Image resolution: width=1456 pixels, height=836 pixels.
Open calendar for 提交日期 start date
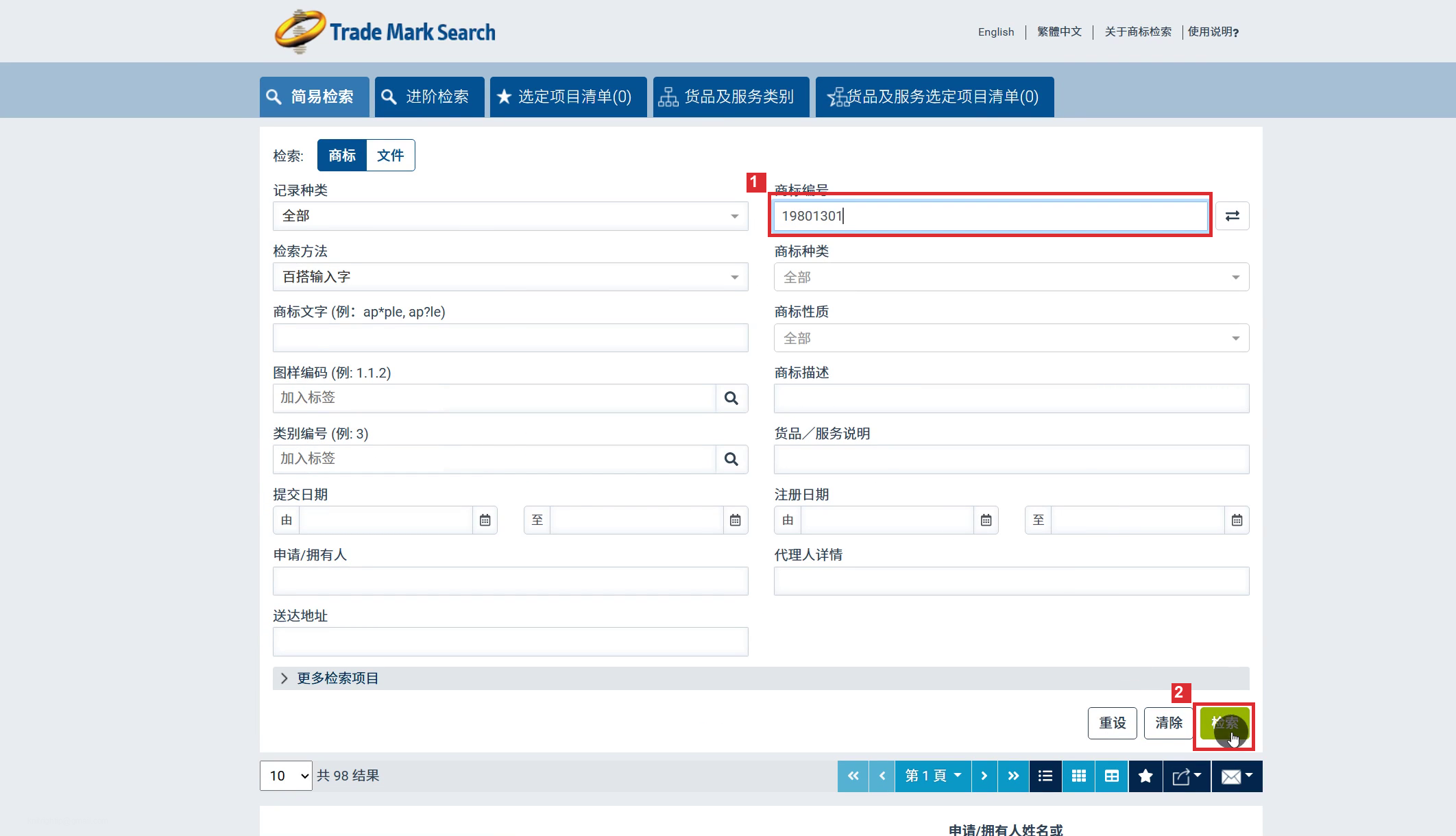pos(485,520)
